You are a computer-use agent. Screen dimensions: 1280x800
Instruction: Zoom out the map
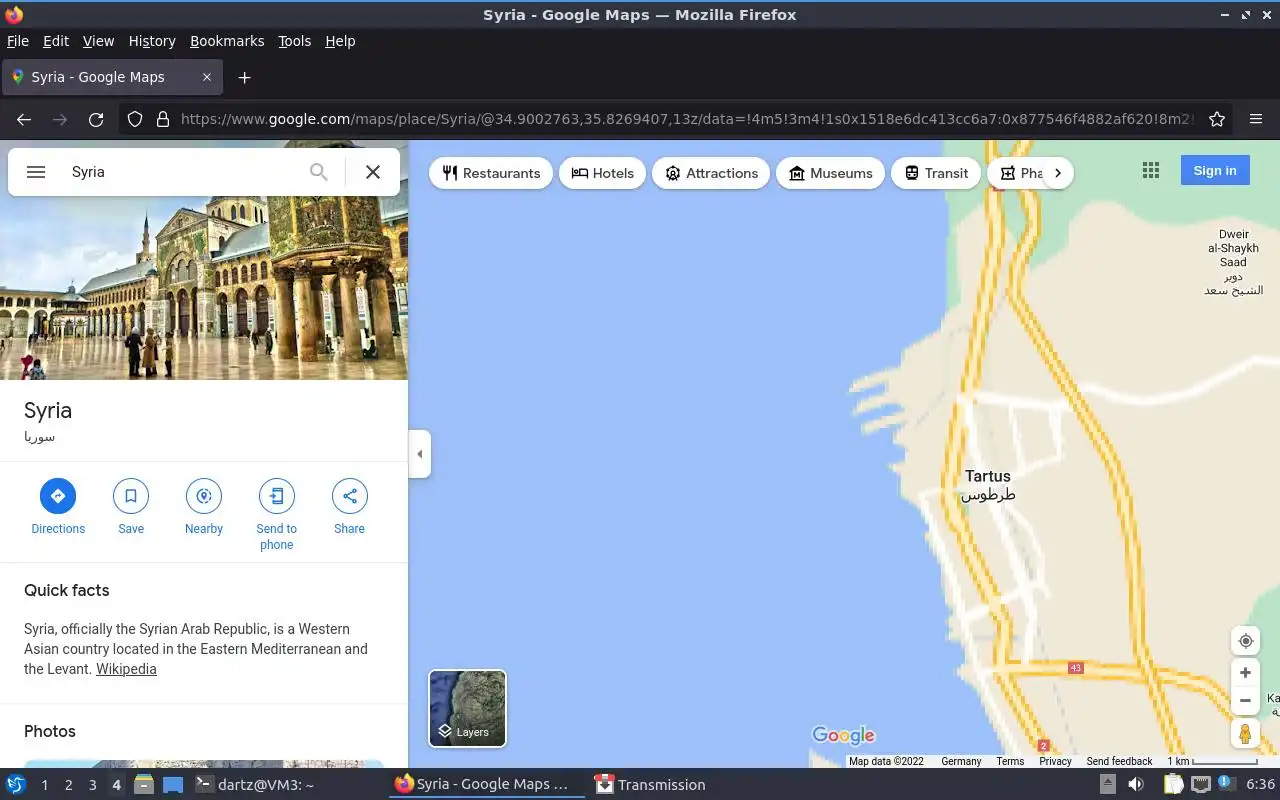[1245, 701]
